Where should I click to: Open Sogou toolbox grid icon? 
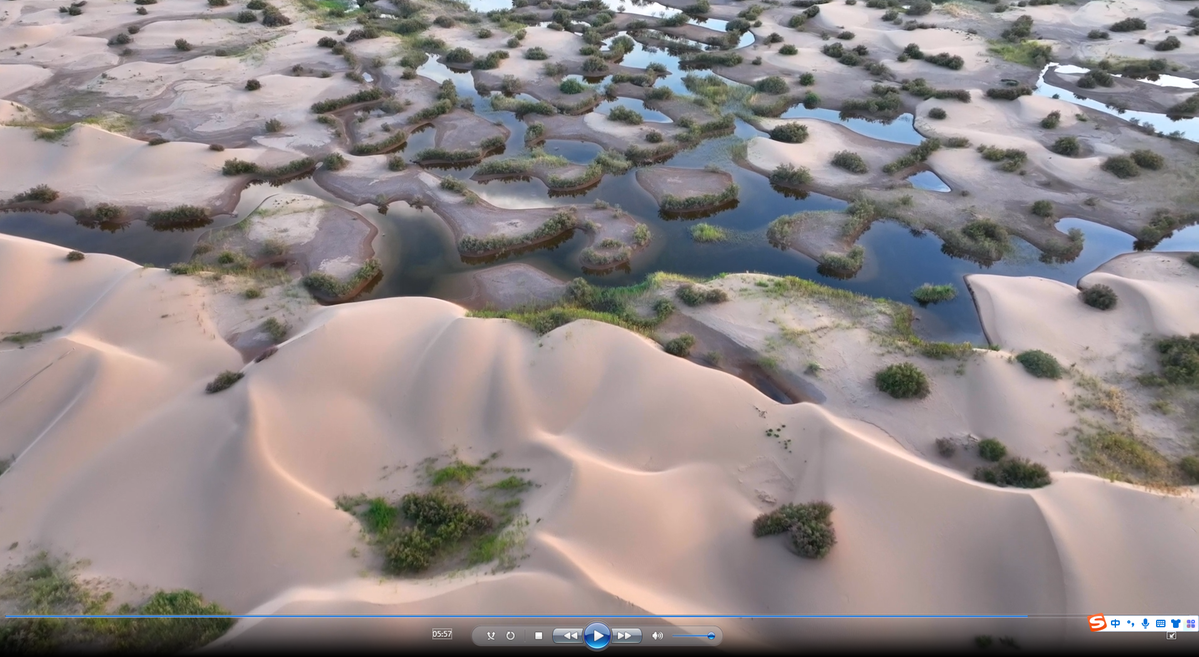1190,623
